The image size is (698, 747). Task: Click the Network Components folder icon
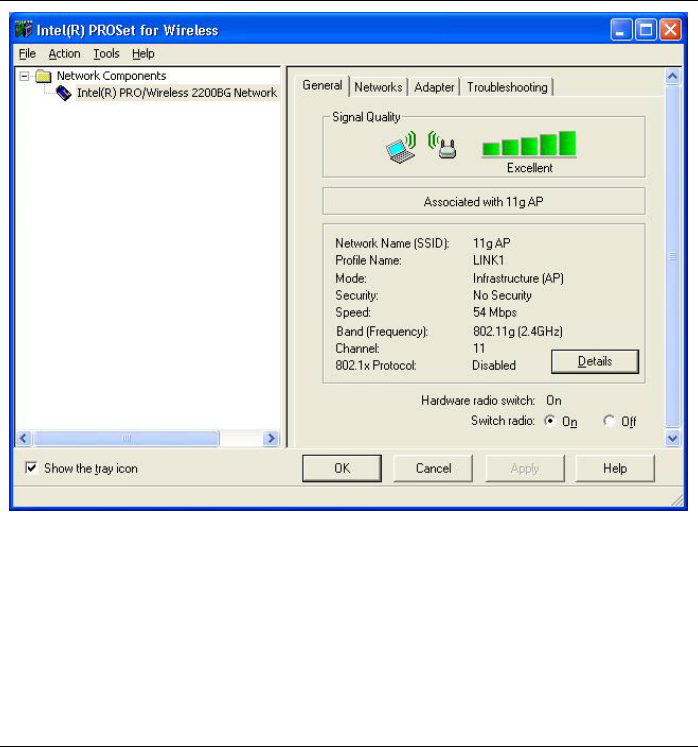pos(43,76)
